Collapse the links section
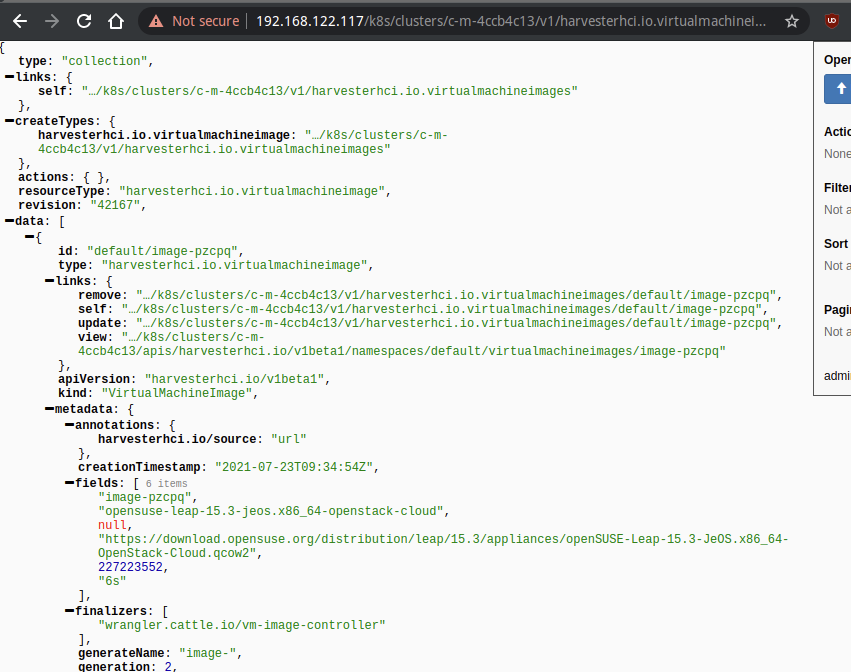Screen dimensions: 851x672 point(8,75)
